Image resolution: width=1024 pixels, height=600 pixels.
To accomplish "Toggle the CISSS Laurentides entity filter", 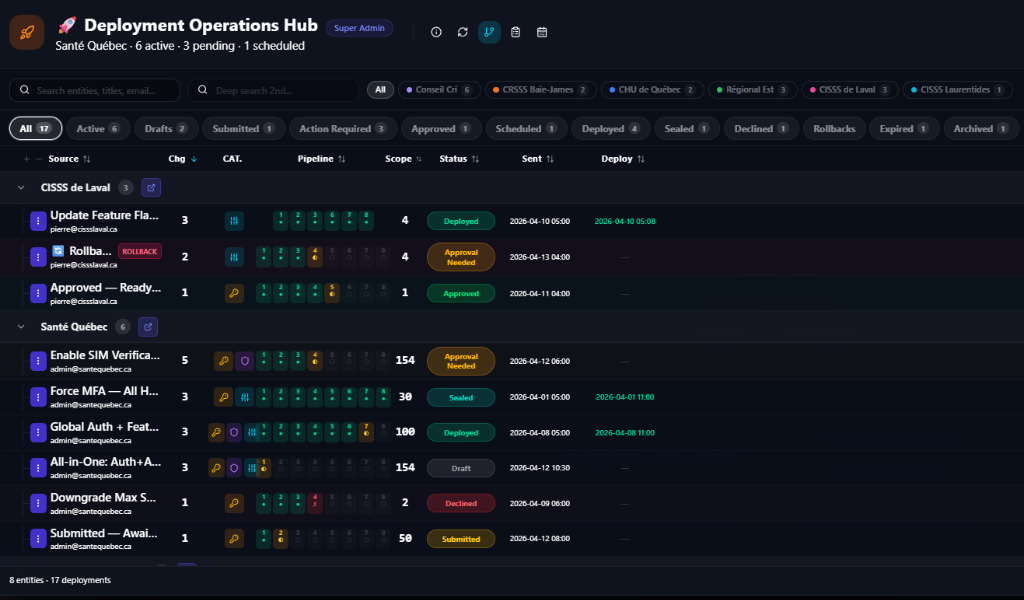I will coord(958,89).
